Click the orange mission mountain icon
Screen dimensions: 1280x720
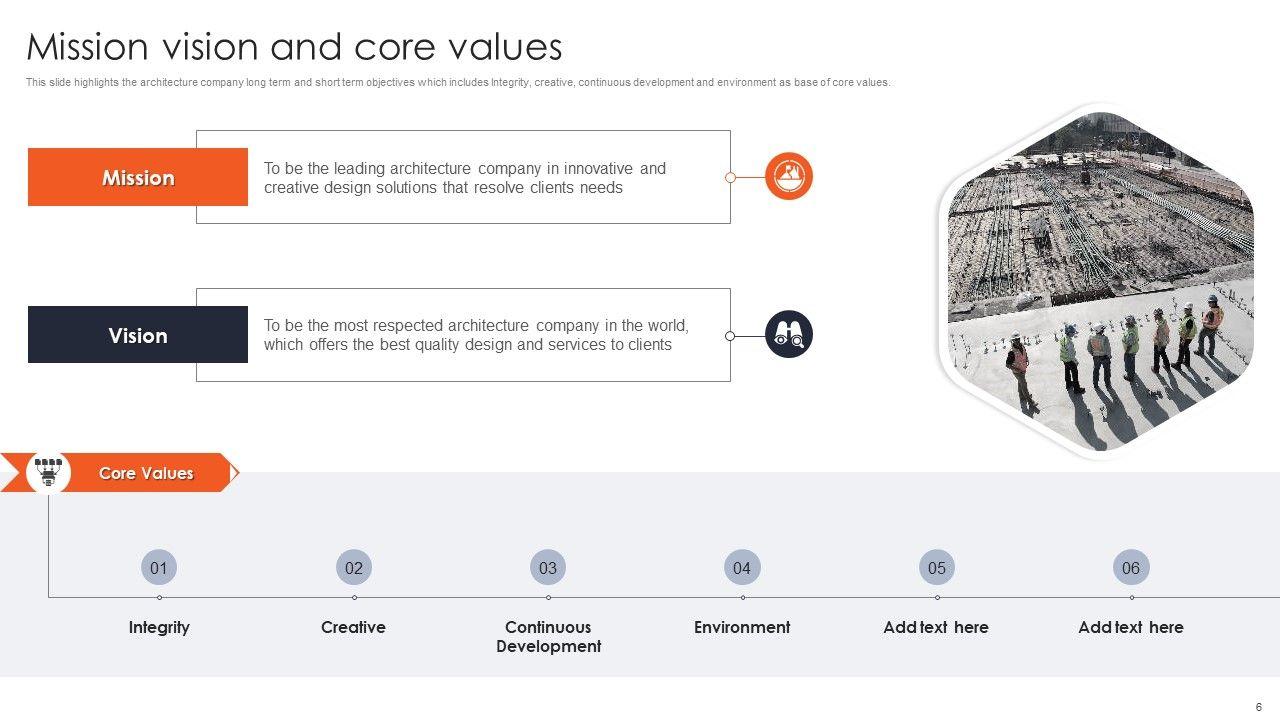coord(789,177)
